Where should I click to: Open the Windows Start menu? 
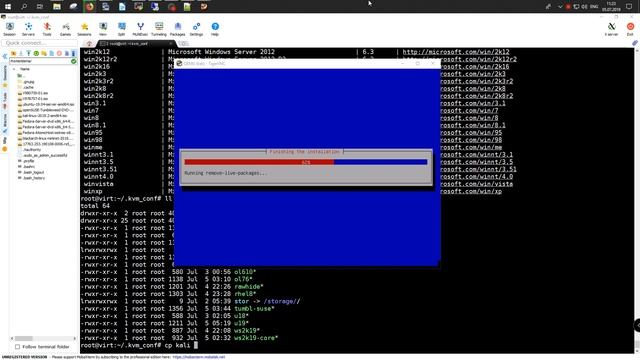[7, 6]
